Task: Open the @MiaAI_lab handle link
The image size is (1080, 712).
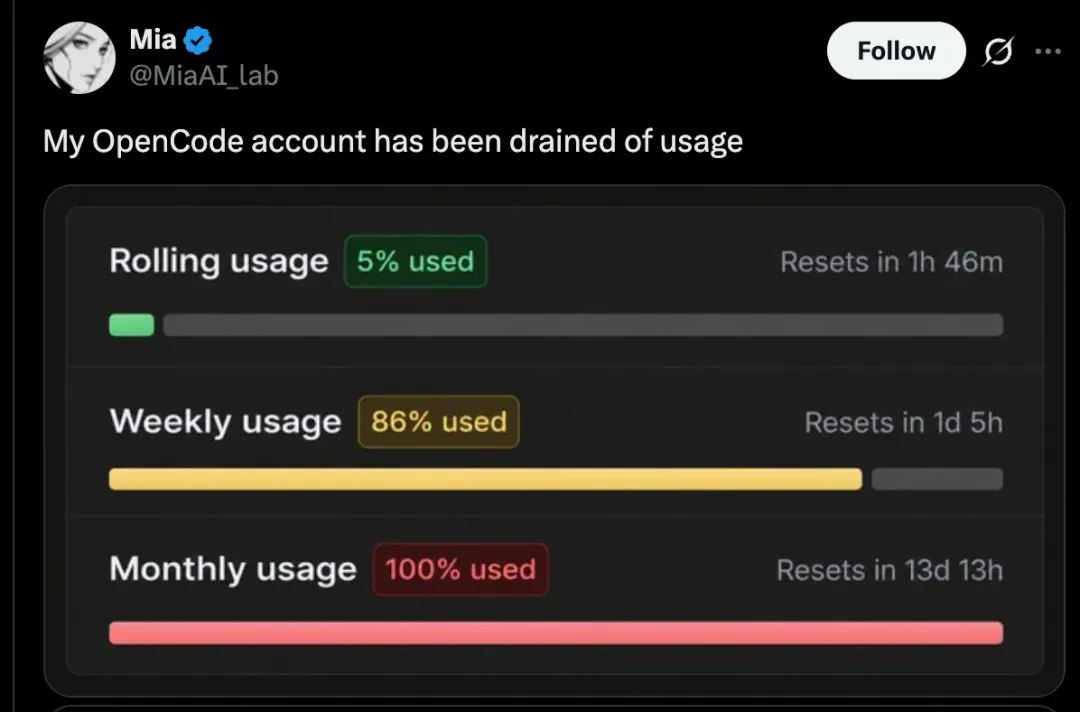Action: [204, 75]
